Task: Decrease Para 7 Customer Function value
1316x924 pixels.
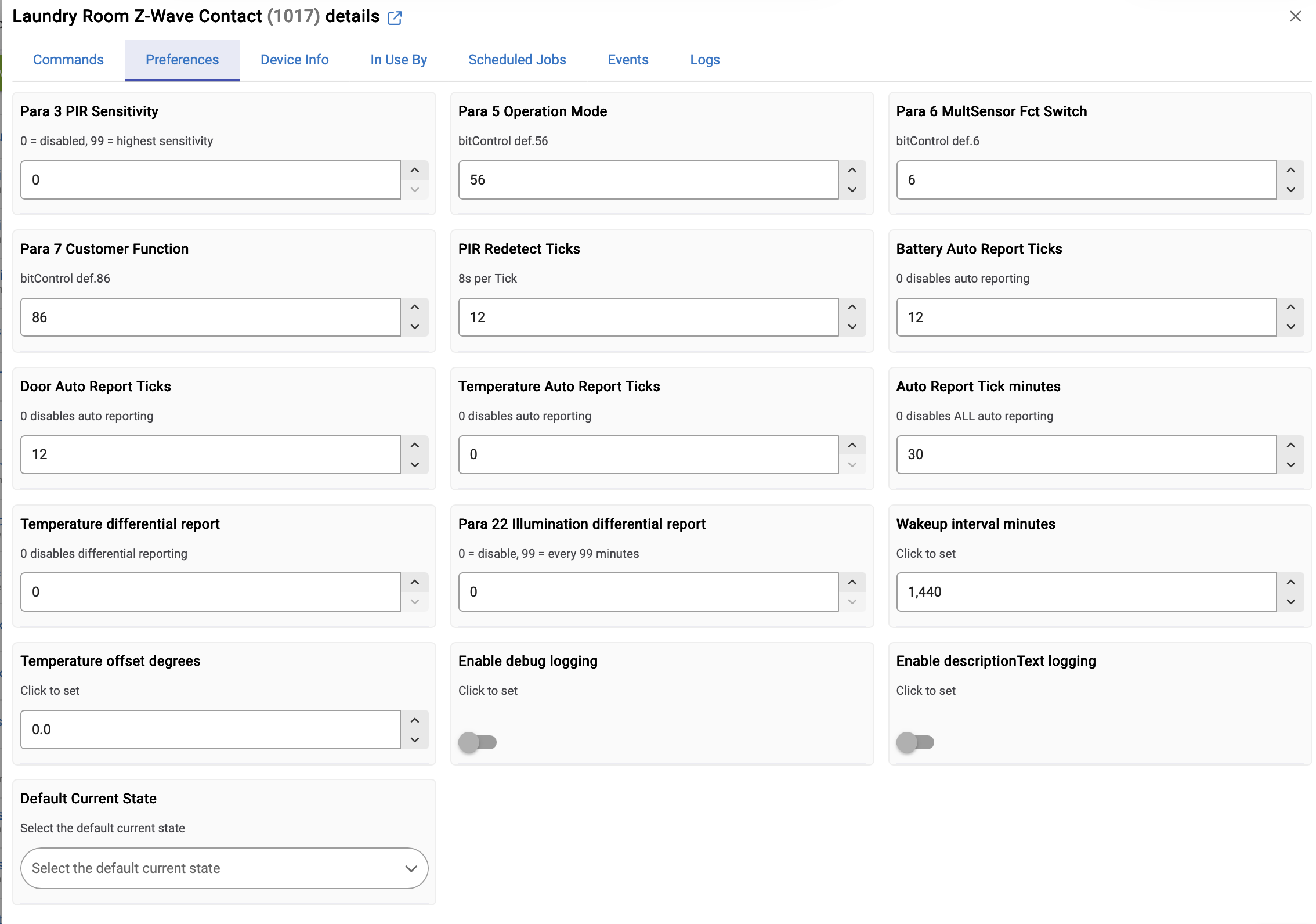Action: pyautogui.click(x=414, y=327)
